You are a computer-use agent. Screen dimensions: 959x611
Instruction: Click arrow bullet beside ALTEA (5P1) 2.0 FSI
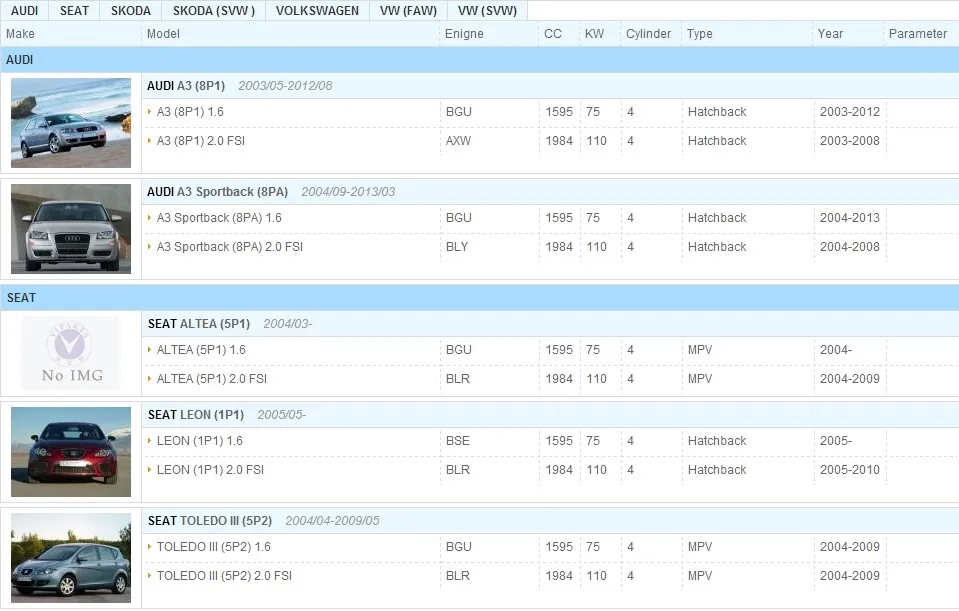click(x=149, y=378)
